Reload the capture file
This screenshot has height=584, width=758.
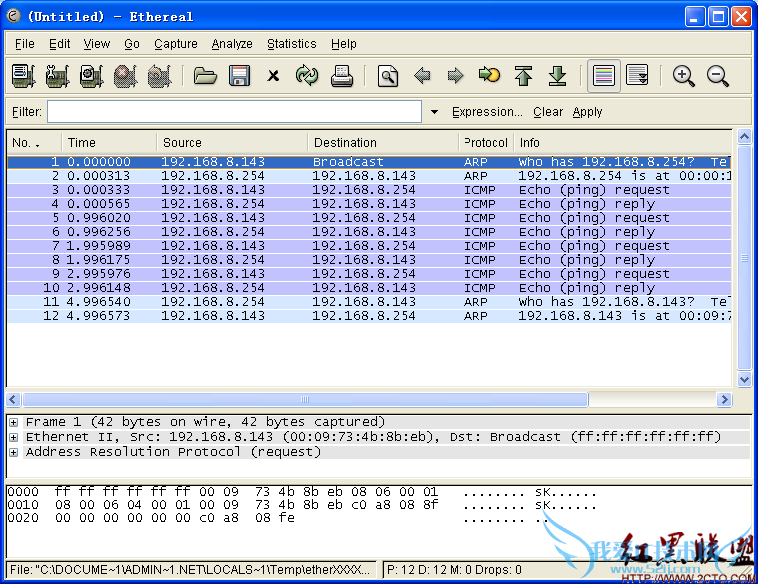pyautogui.click(x=307, y=76)
